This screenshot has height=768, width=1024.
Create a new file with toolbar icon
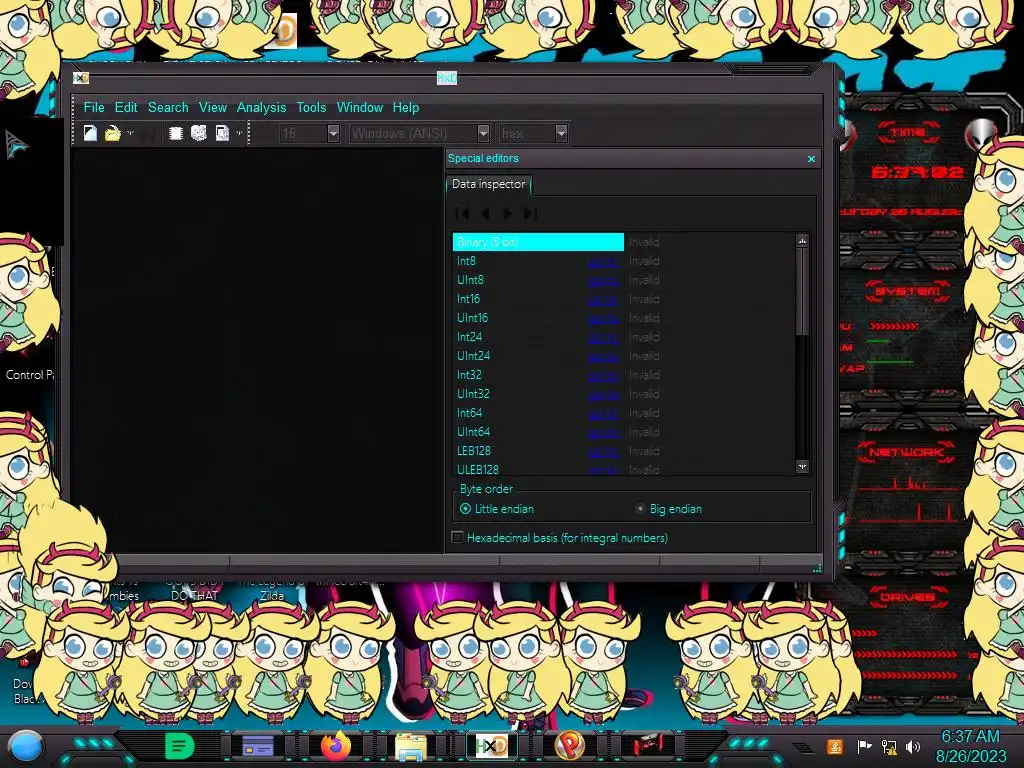[90, 133]
